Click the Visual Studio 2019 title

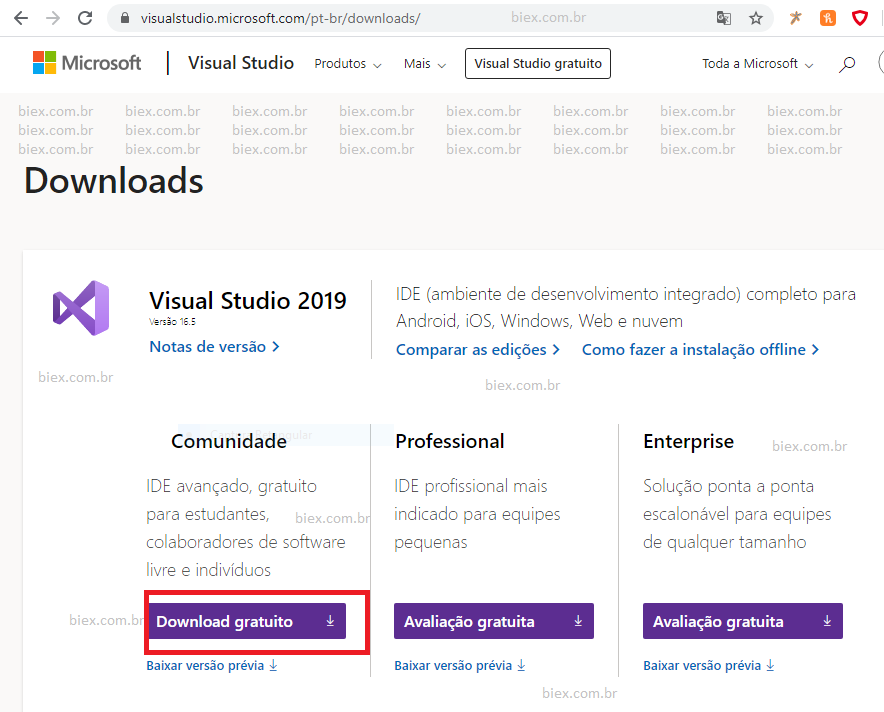coord(247,300)
